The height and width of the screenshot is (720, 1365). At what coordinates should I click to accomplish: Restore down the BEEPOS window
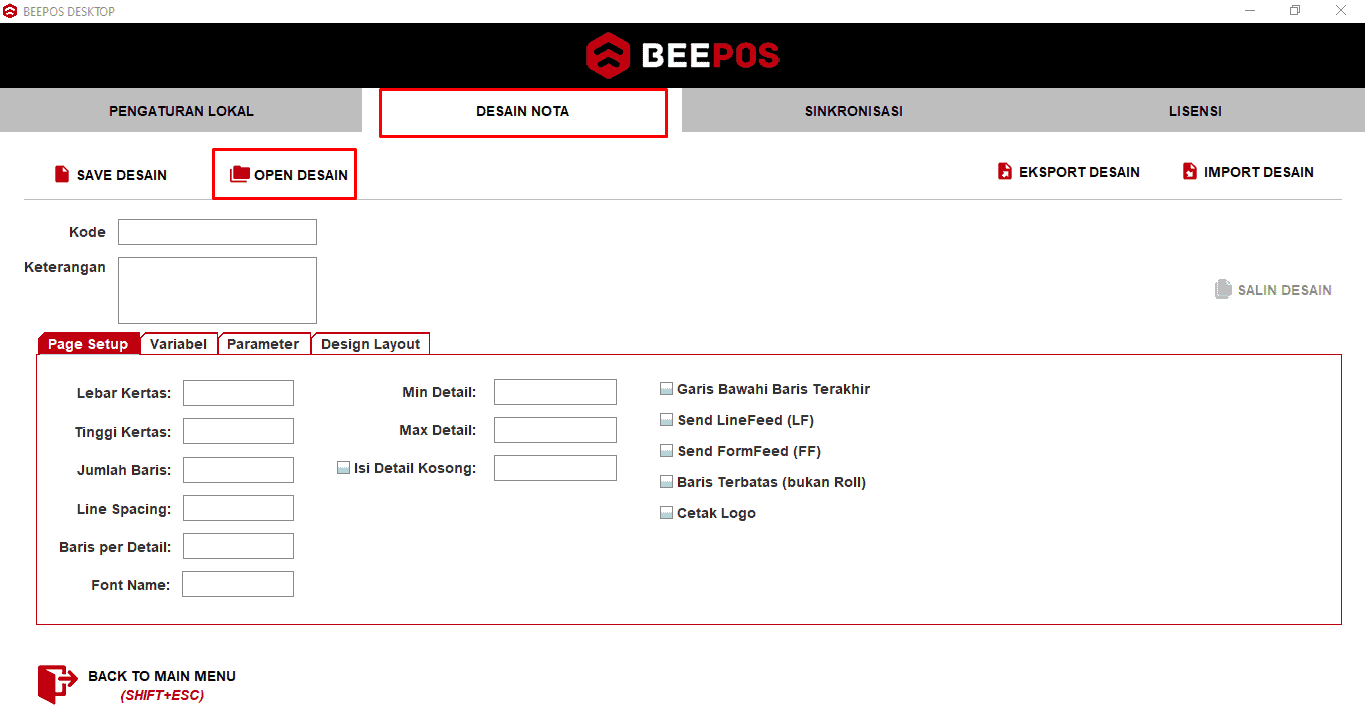pyautogui.click(x=1295, y=11)
